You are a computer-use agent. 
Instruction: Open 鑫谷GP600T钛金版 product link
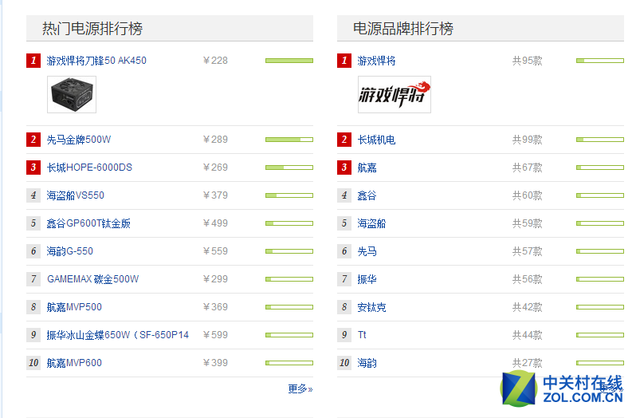89,223
